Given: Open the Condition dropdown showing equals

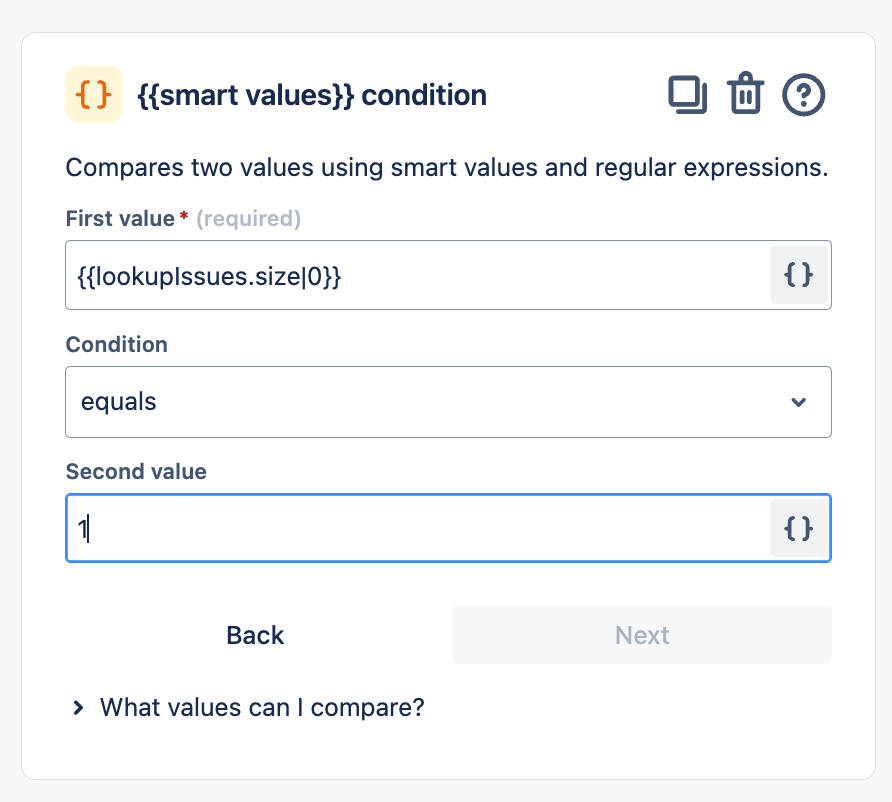Looking at the screenshot, I should coord(448,402).
